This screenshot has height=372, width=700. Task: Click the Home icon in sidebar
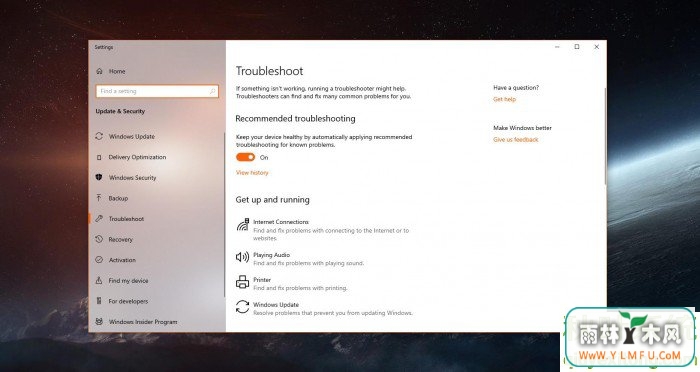99,71
